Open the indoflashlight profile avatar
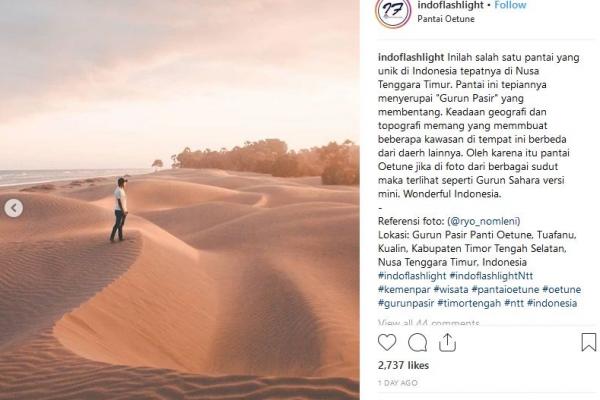Viewport: 600px width, 400px height. click(393, 11)
